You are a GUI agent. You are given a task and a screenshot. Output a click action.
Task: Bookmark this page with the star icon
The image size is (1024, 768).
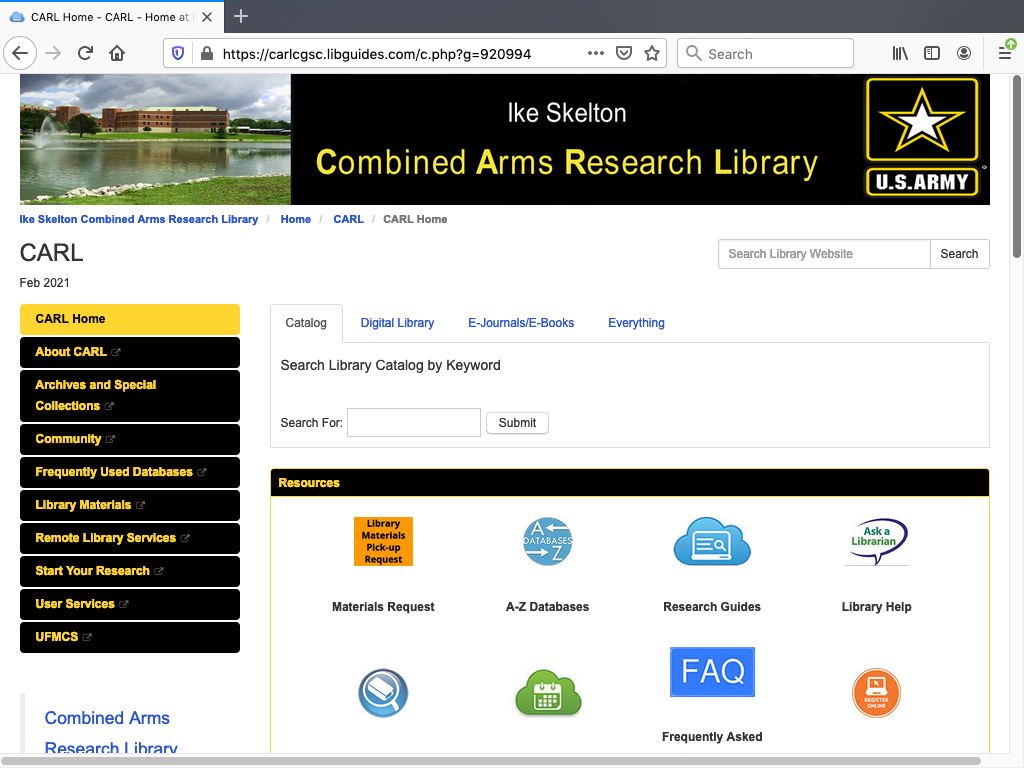(652, 54)
